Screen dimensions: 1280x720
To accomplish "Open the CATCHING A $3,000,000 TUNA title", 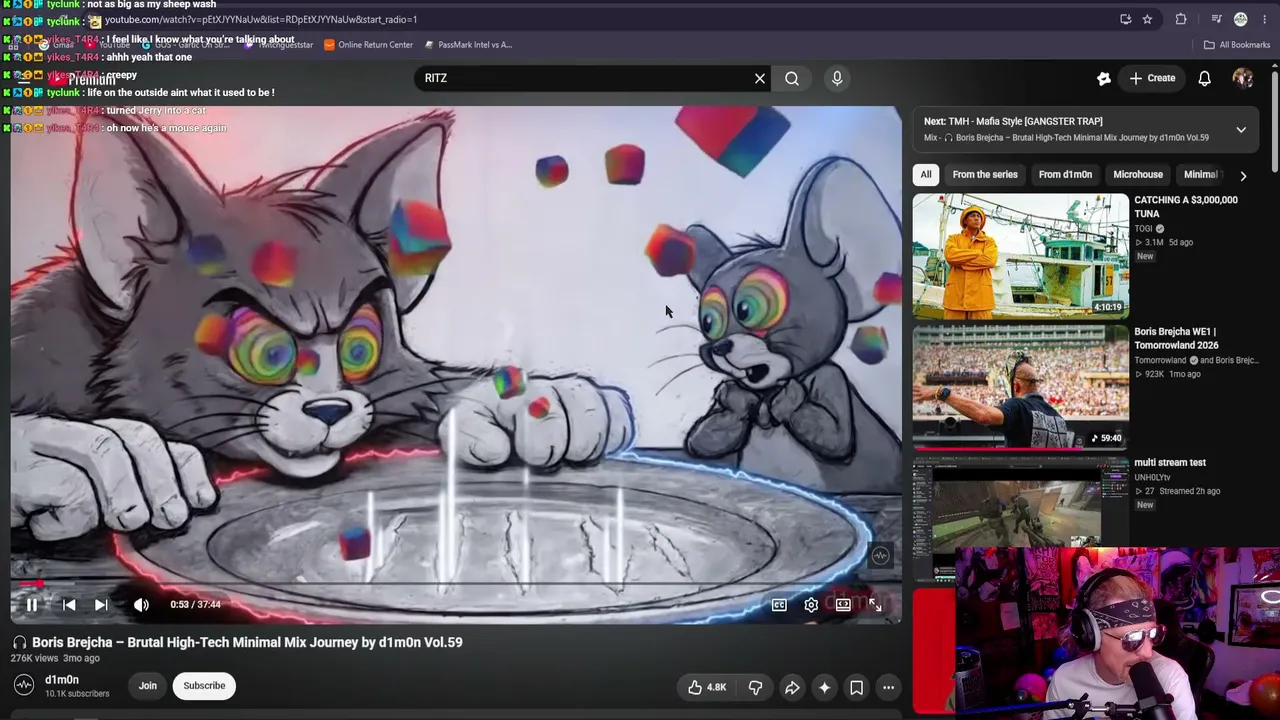I will [1186, 207].
